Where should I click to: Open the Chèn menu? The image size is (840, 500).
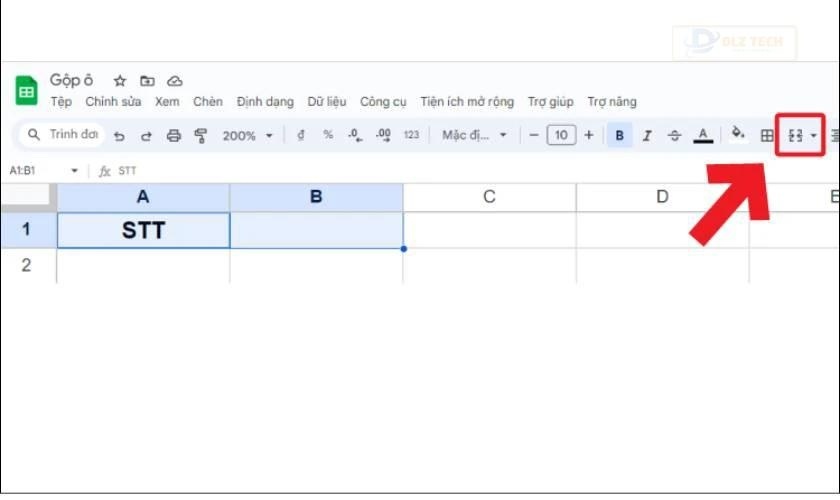pos(208,102)
